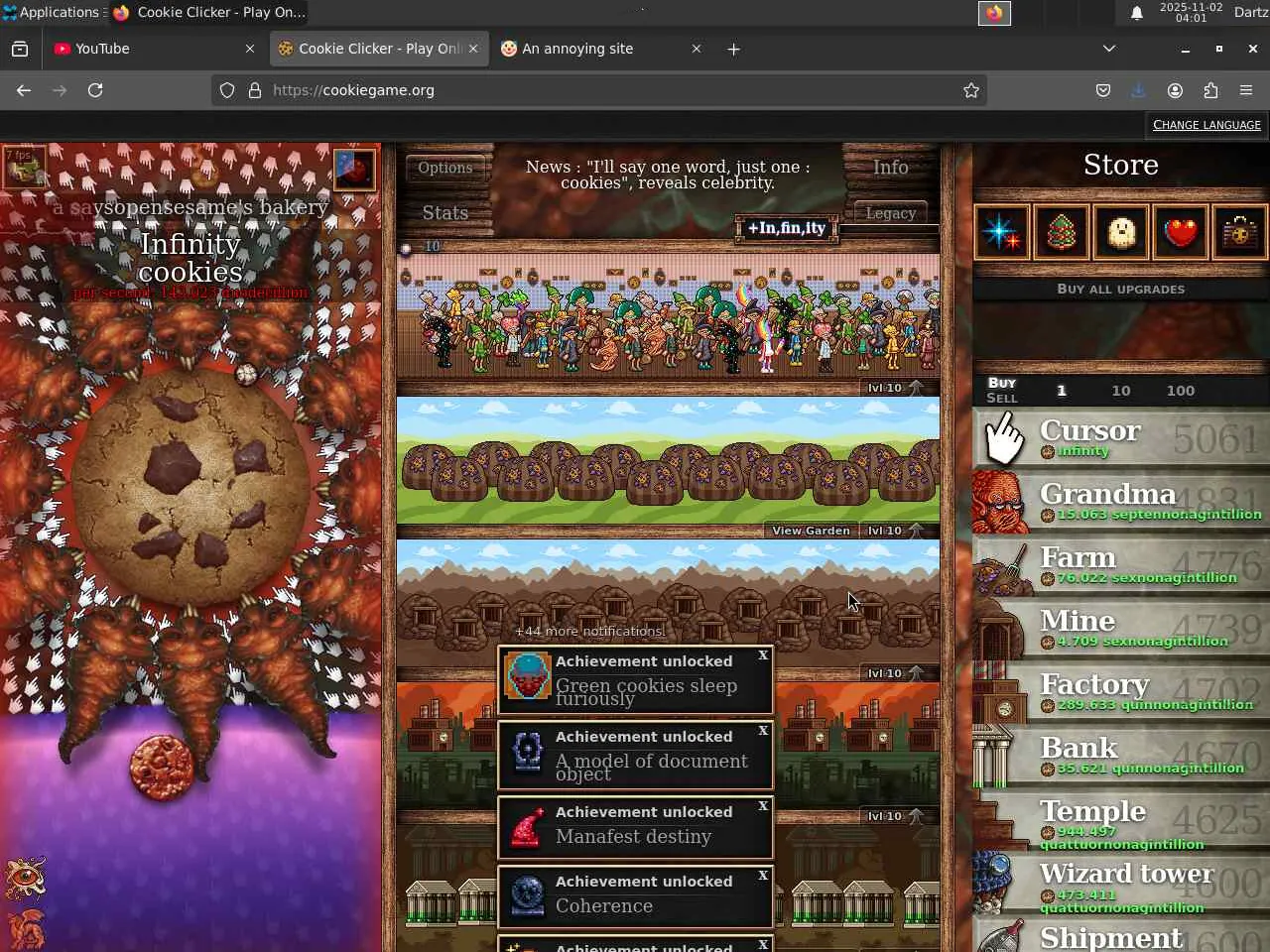This screenshot has width=1270, height=952.
Task: Switch store mode to Sell
Action: pyautogui.click(x=1002, y=398)
